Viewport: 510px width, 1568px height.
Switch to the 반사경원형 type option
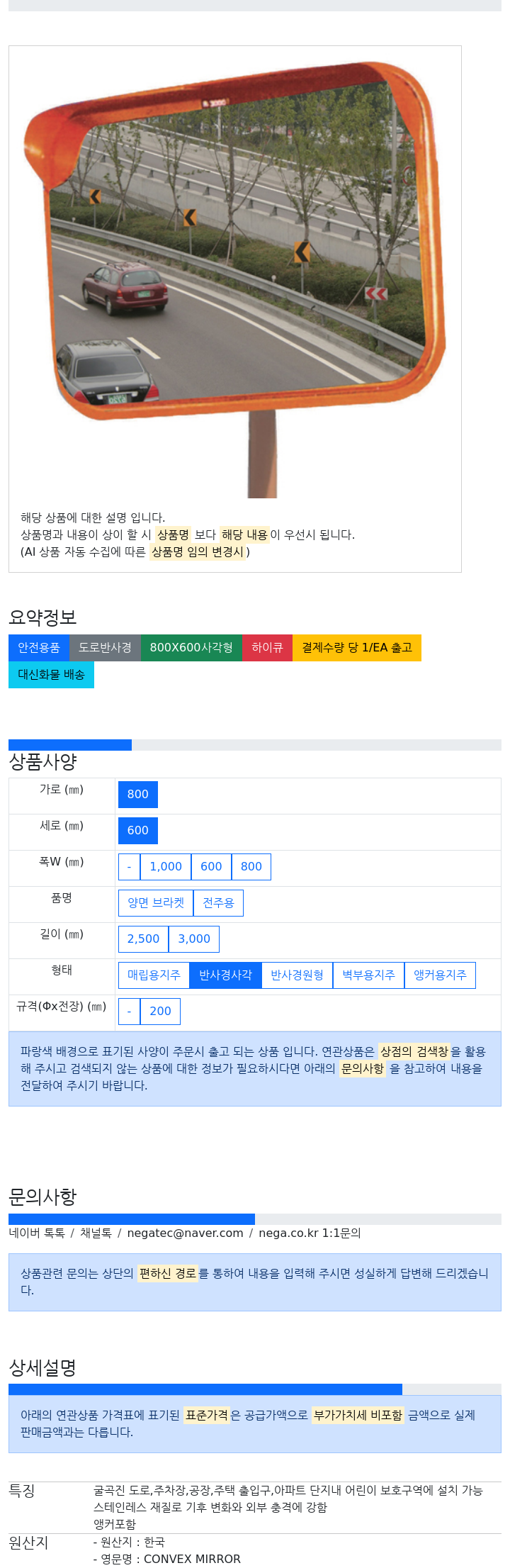coord(297,975)
